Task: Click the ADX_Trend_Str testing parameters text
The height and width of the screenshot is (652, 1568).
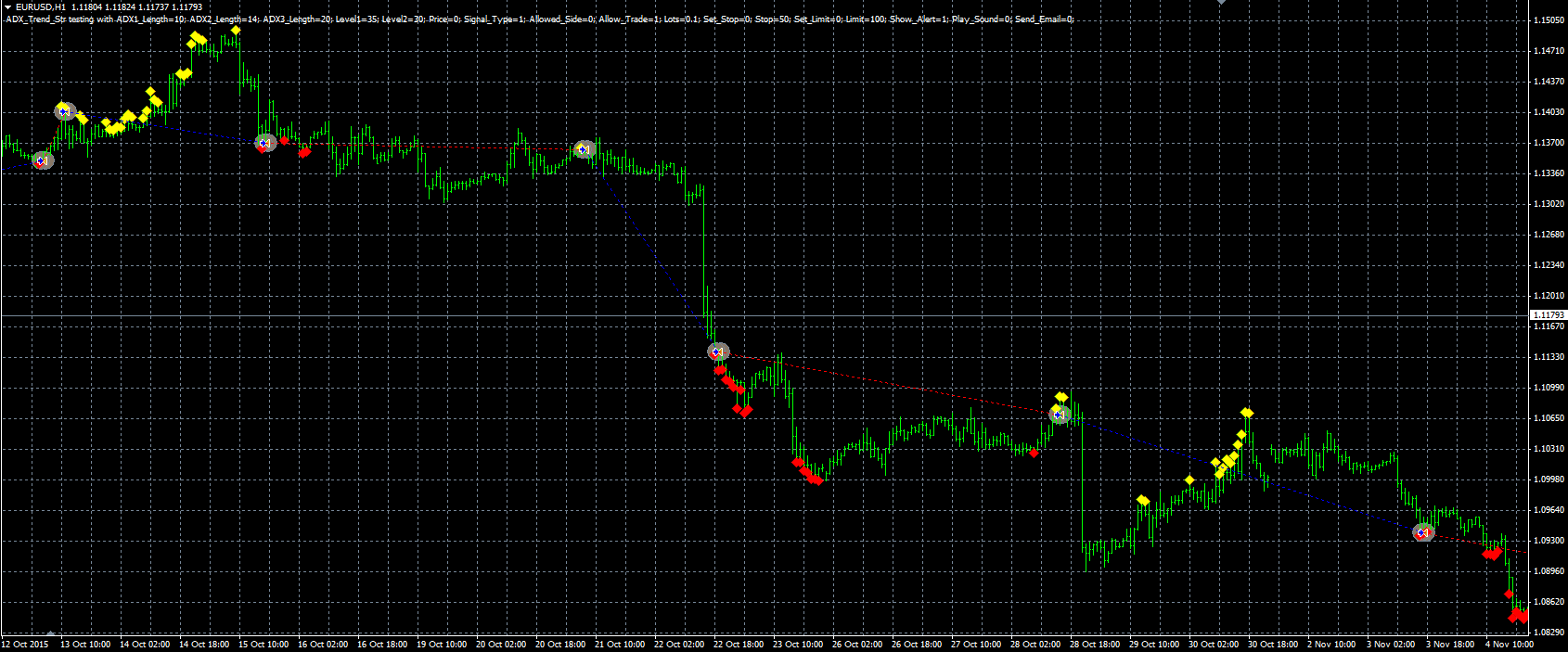Action: 540,19
